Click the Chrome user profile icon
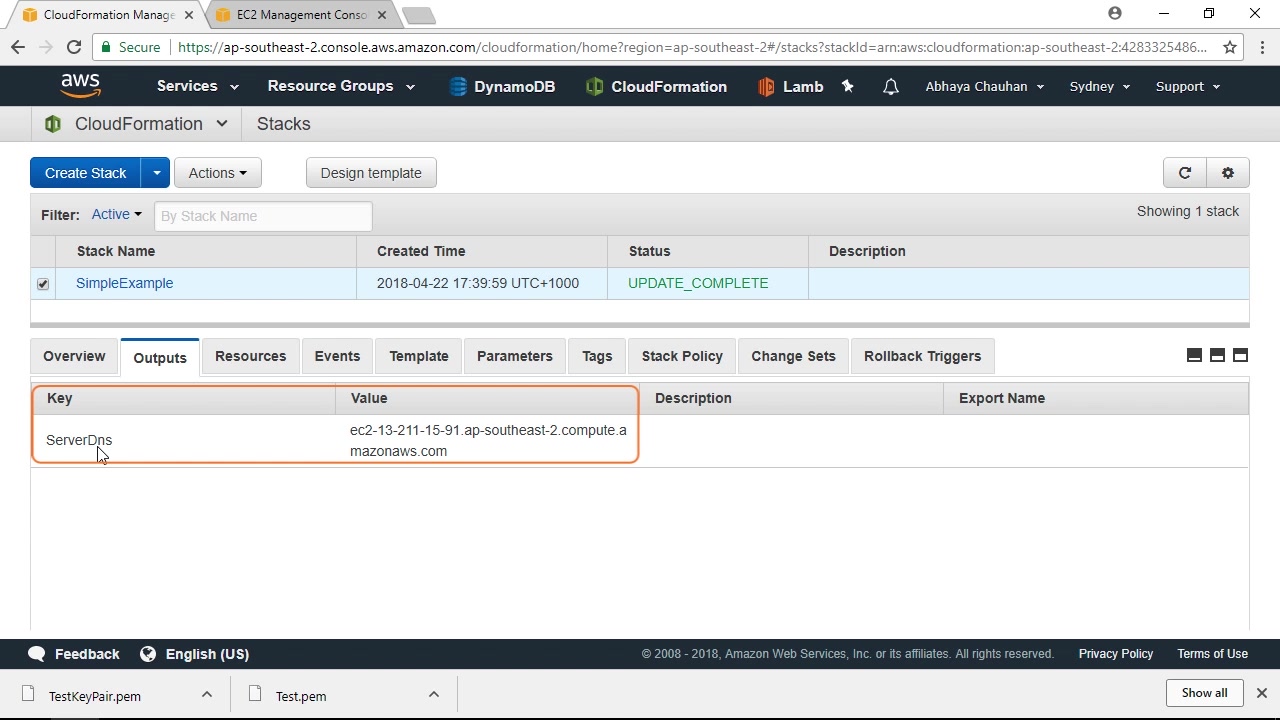1280x720 pixels. pyautogui.click(x=1115, y=14)
